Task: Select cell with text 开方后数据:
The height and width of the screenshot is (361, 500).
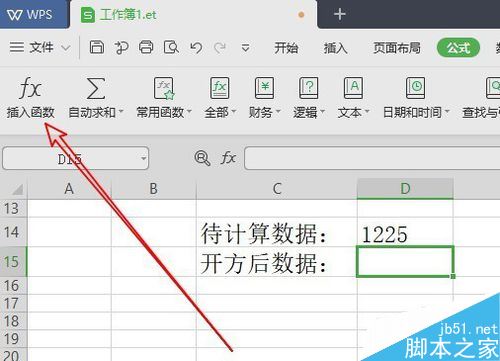Action: [277, 262]
